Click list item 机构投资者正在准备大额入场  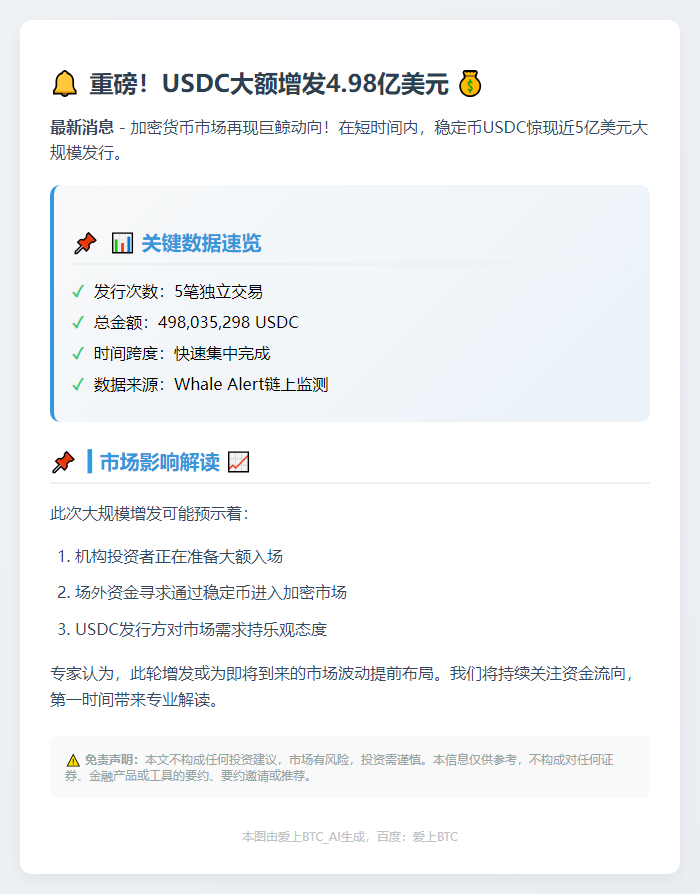pyautogui.click(x=179, y=556)
